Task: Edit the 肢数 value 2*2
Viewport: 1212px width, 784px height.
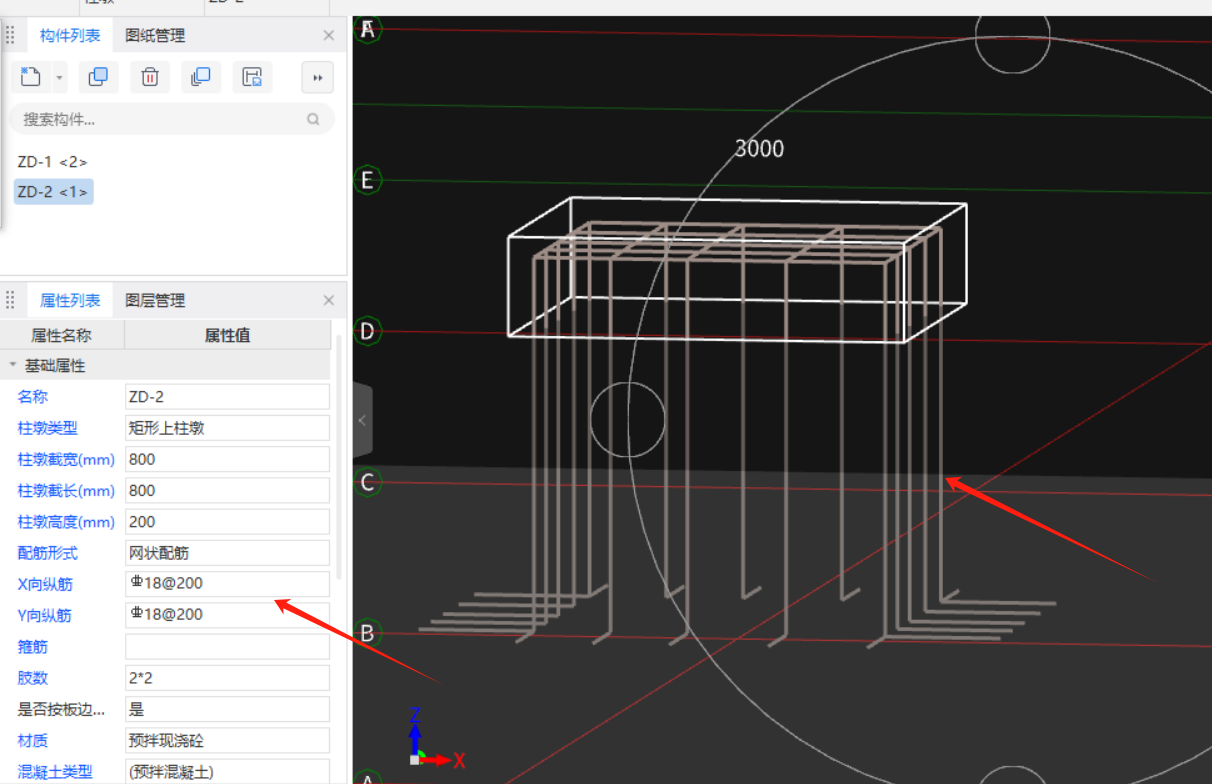Action: click(x=227, y=678)
